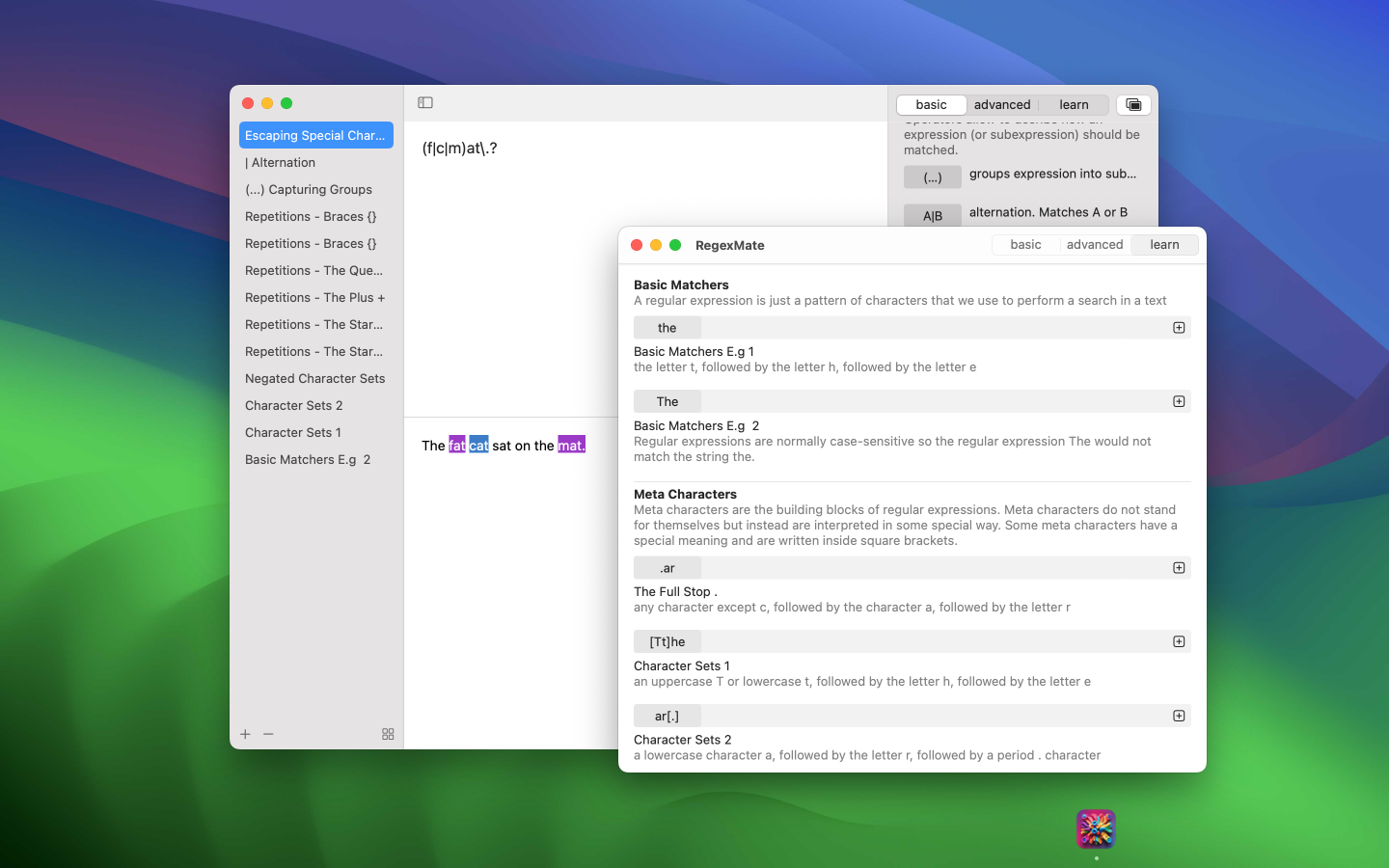Add the '[Tt]he' example pattern
Image resolution: width=1389 pixels, height=868 pixels.
(1179, 641)
